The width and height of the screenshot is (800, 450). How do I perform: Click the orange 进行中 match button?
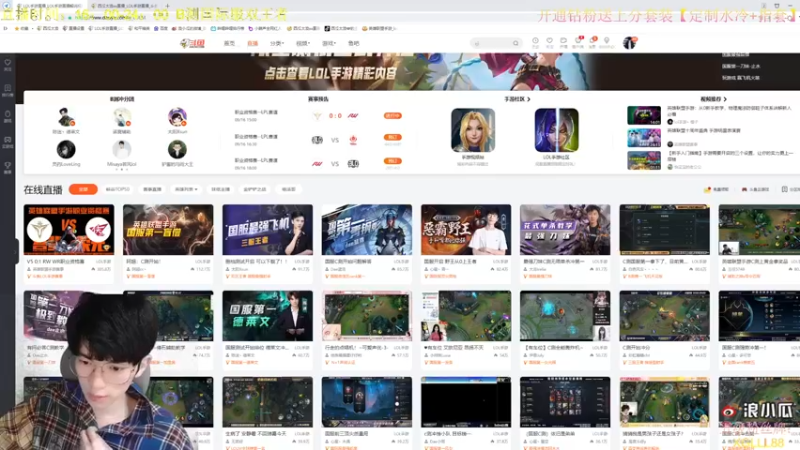393,116
